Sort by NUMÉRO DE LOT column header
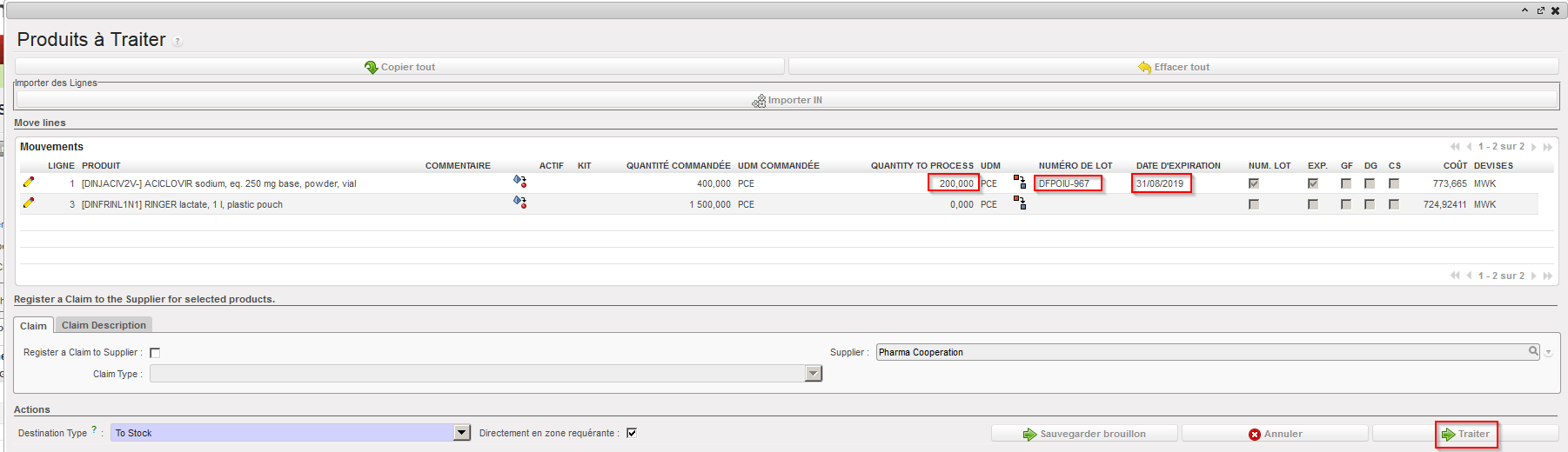This screenshot has height=452, width=1568. pos(1075,165)
